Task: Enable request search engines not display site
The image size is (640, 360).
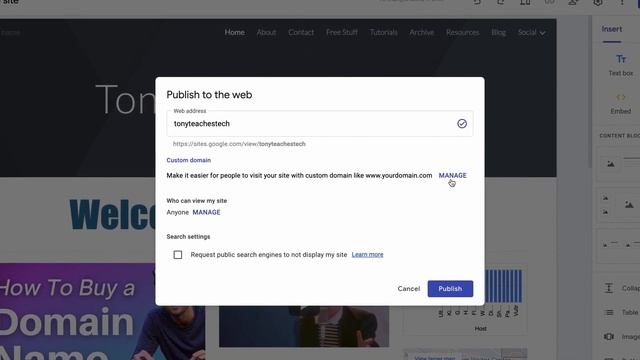Action: 178,255
